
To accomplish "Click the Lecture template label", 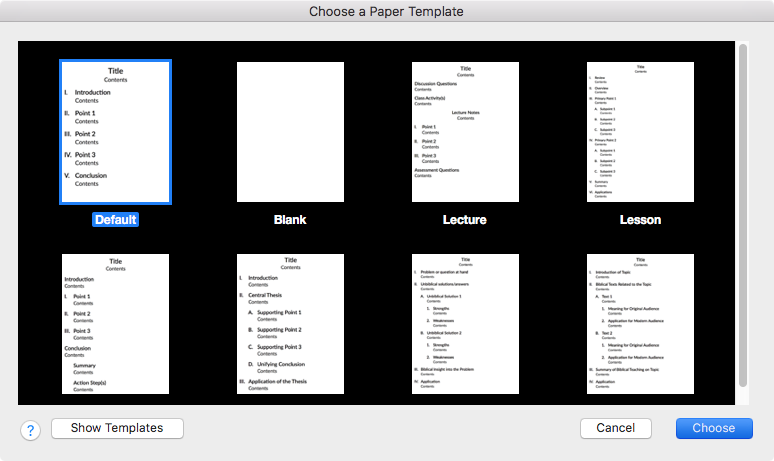I will click(x=465, y=219).
